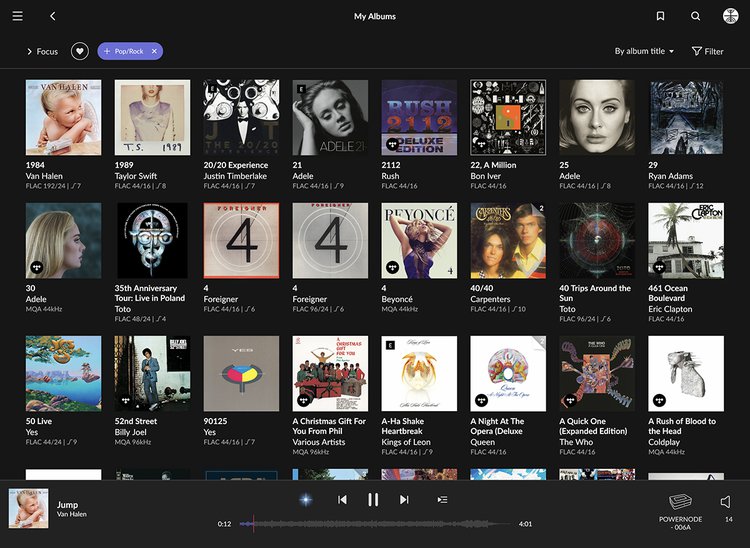Click the Tidal badge on 22, A Million
750x548 pixels.
click(482, 143)
